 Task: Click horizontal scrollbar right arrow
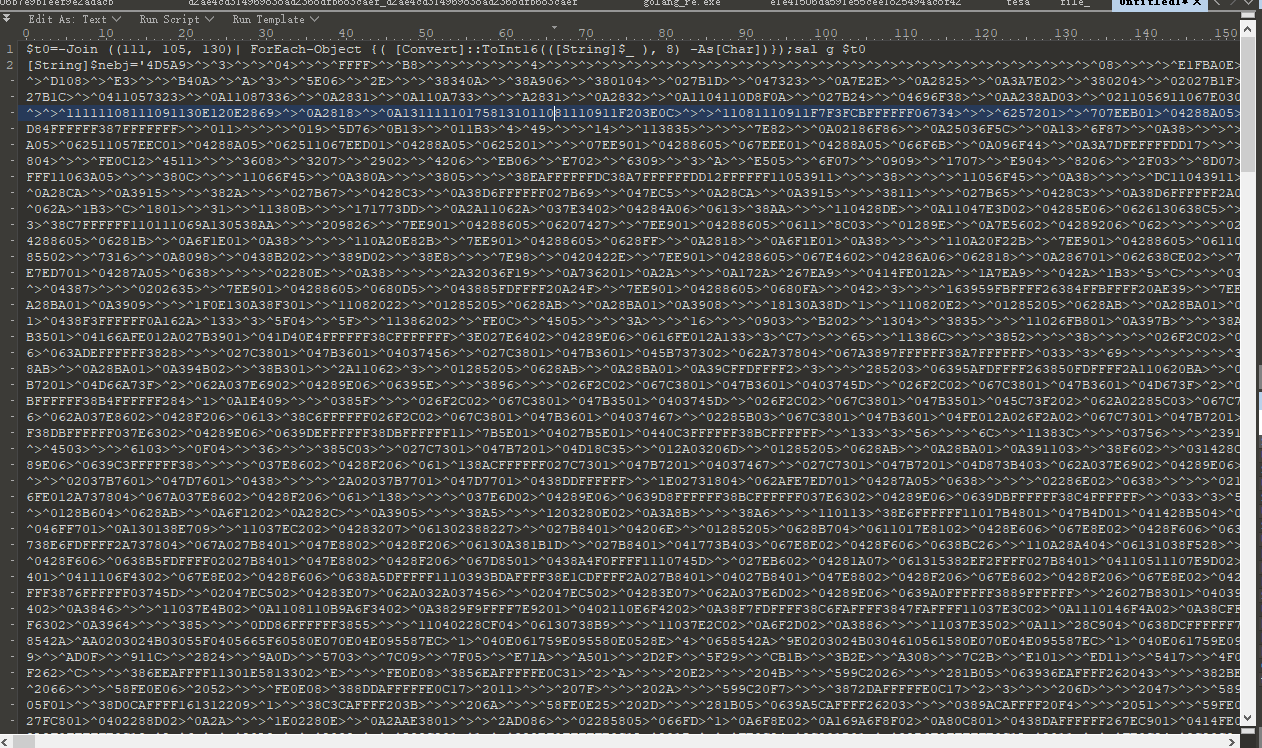tap(1233, 741)
